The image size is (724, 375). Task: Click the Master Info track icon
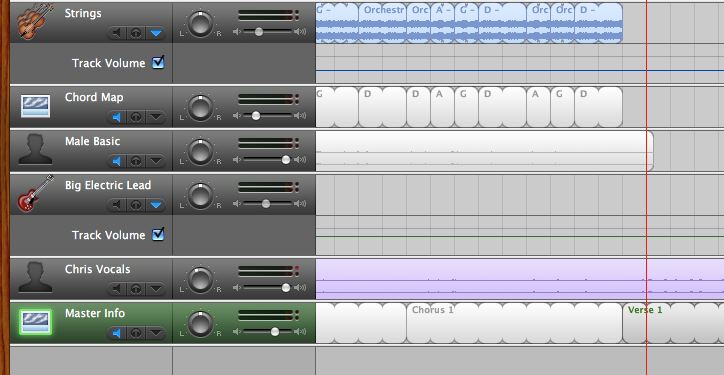pos(36,322)
